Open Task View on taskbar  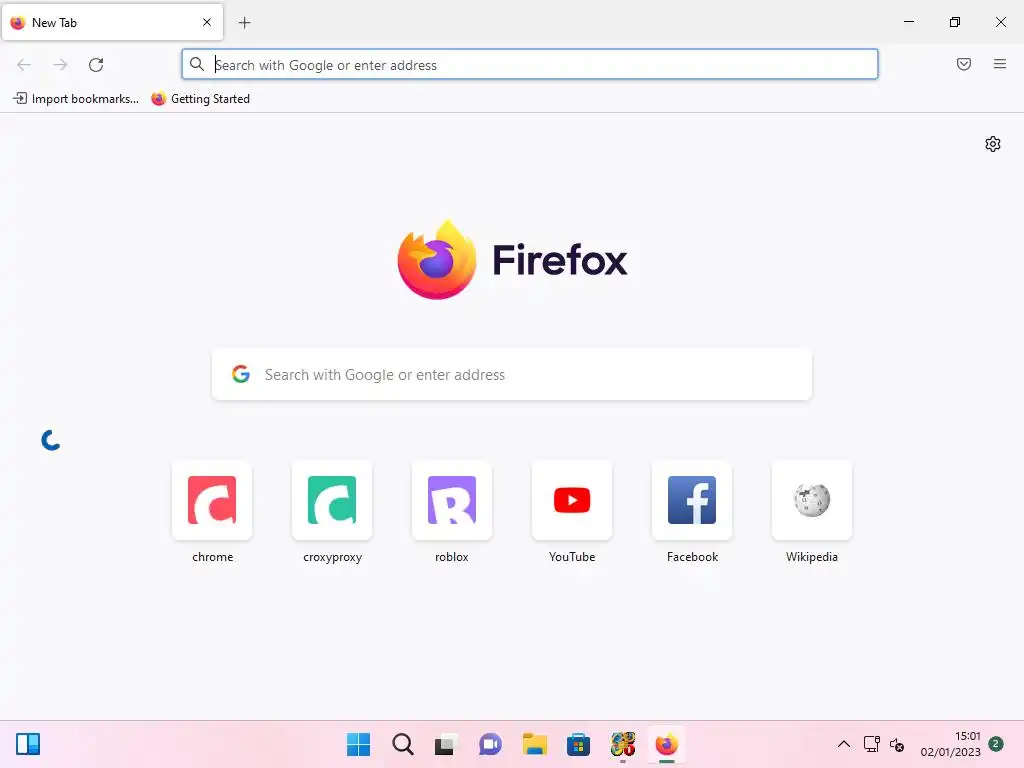pos(445,744)
